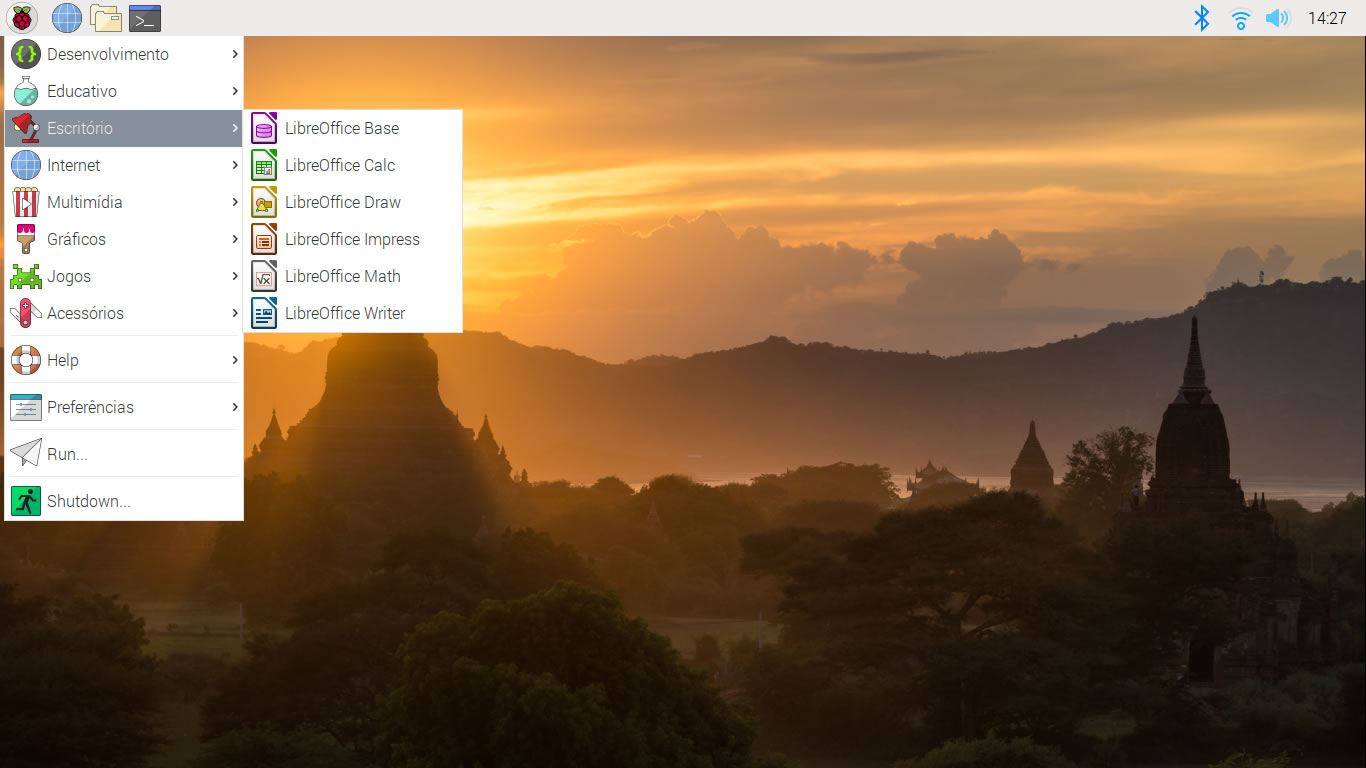Screen dimensions: 1366x768
Task: Click the LibreOffice Math formula icon
Action: [264, 276]
